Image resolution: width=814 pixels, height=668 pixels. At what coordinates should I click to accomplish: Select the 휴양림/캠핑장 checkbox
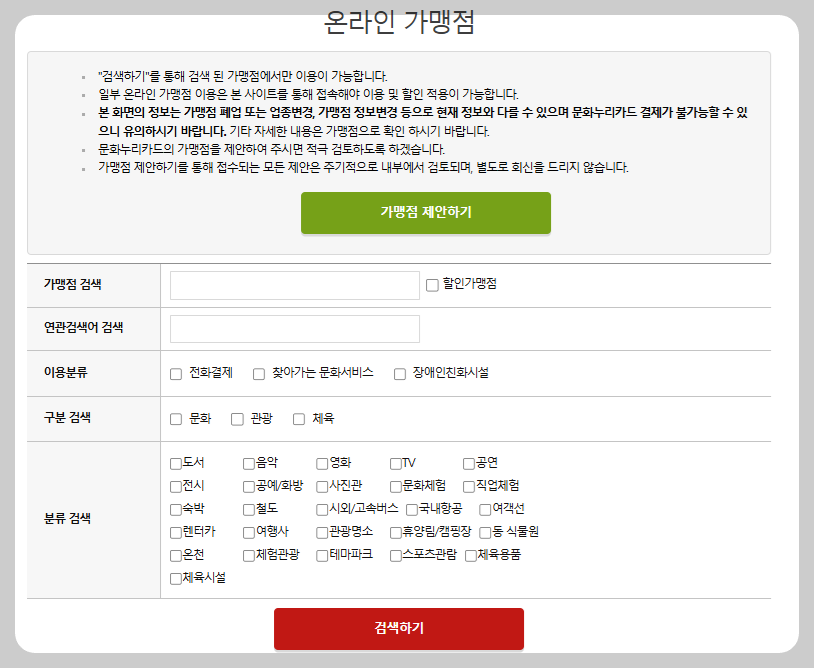(x=395, y=531)
